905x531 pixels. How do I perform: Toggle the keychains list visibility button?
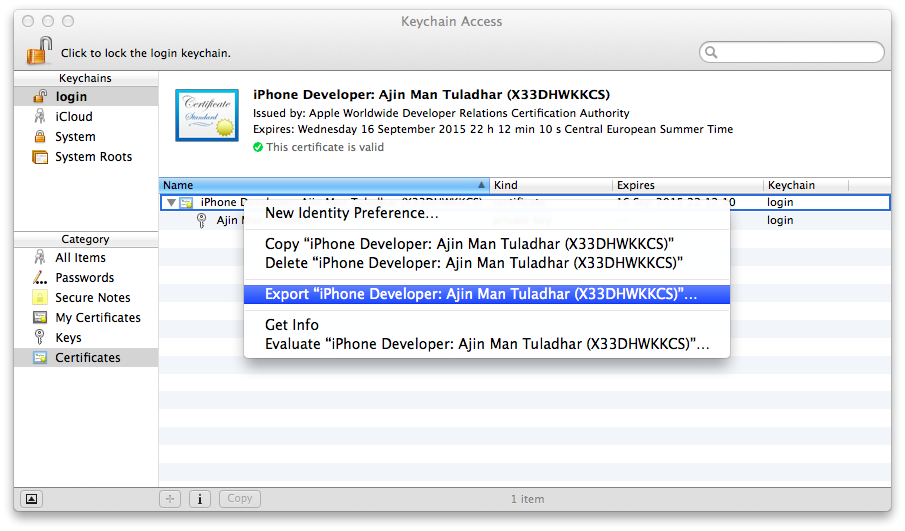coord(32,499)
